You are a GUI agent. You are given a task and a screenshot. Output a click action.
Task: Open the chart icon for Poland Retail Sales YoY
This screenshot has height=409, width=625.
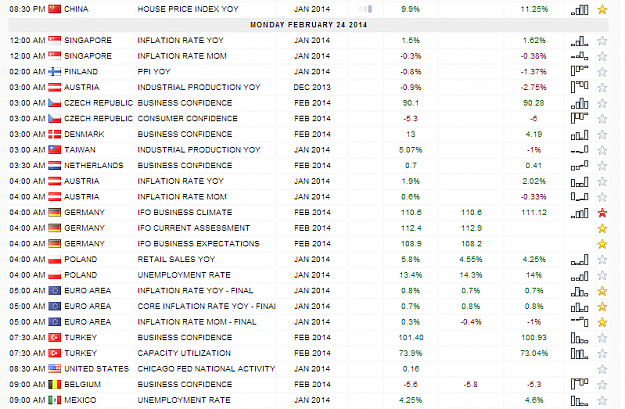tap(579, 260)
